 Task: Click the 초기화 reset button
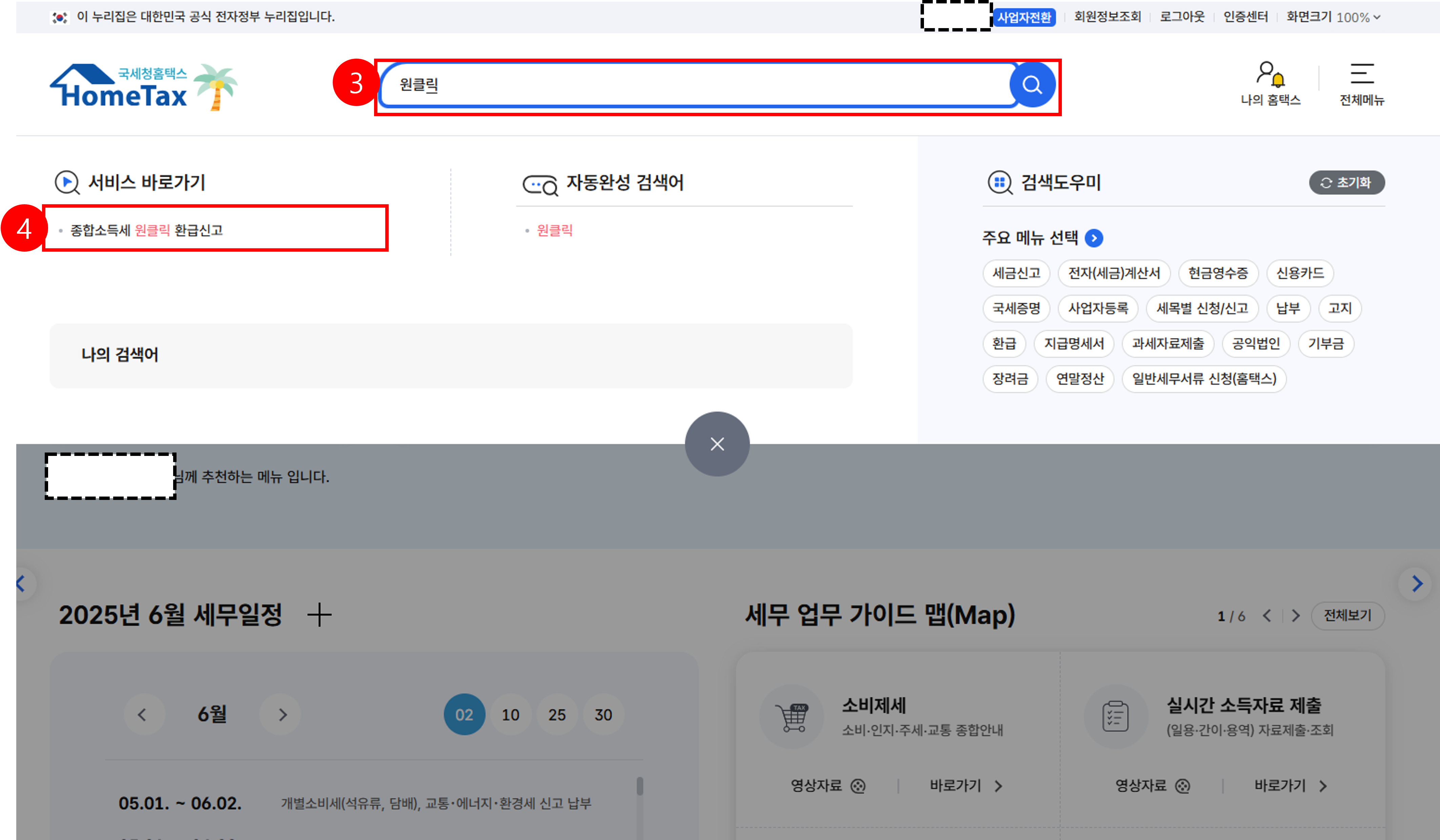1346,183
